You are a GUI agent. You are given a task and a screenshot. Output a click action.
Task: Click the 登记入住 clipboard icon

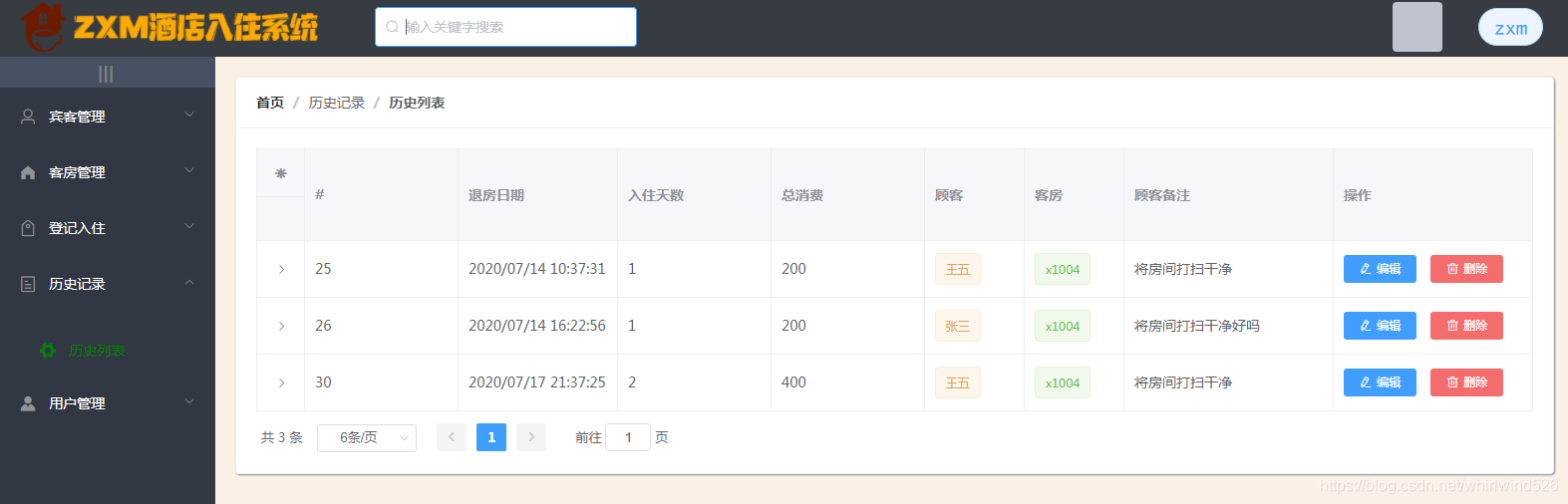[x=28, y=228]
